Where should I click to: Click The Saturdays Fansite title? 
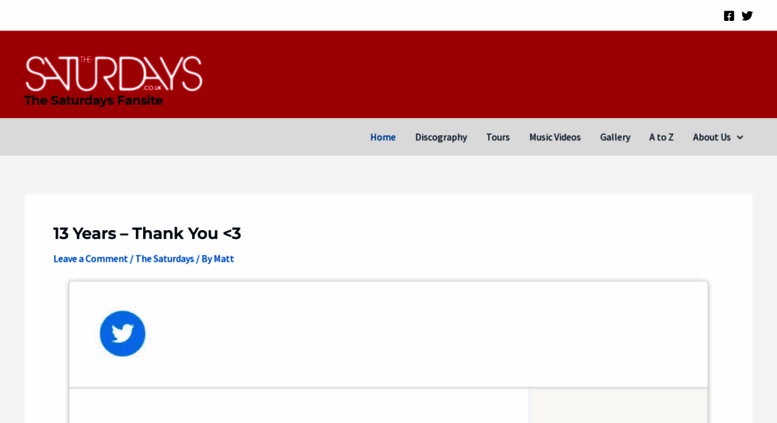tap(93, 101)
